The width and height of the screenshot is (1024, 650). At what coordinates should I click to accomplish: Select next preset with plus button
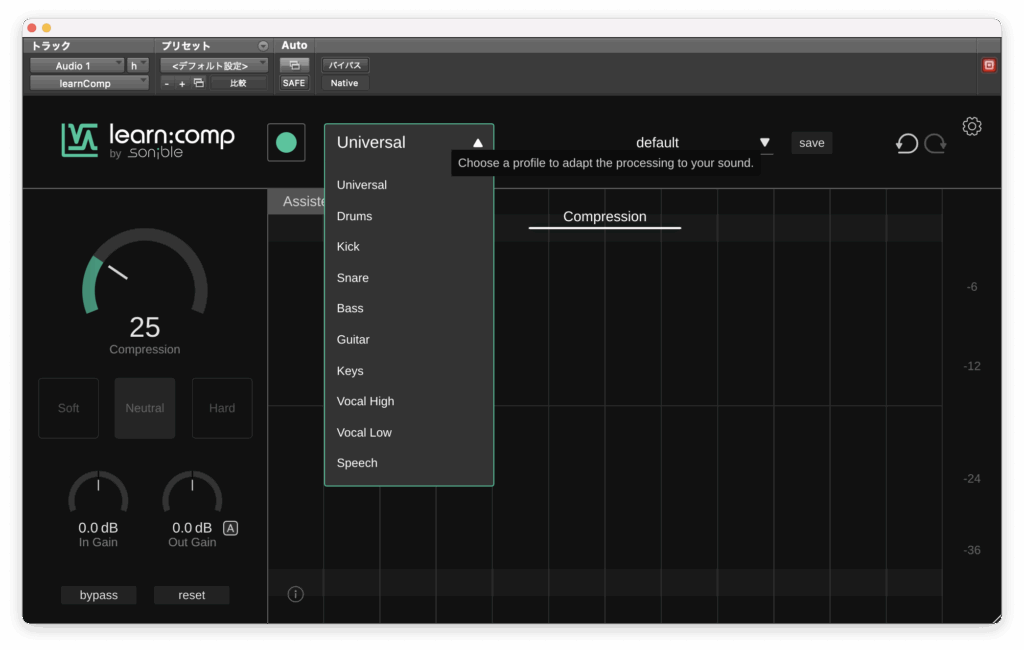182,84
